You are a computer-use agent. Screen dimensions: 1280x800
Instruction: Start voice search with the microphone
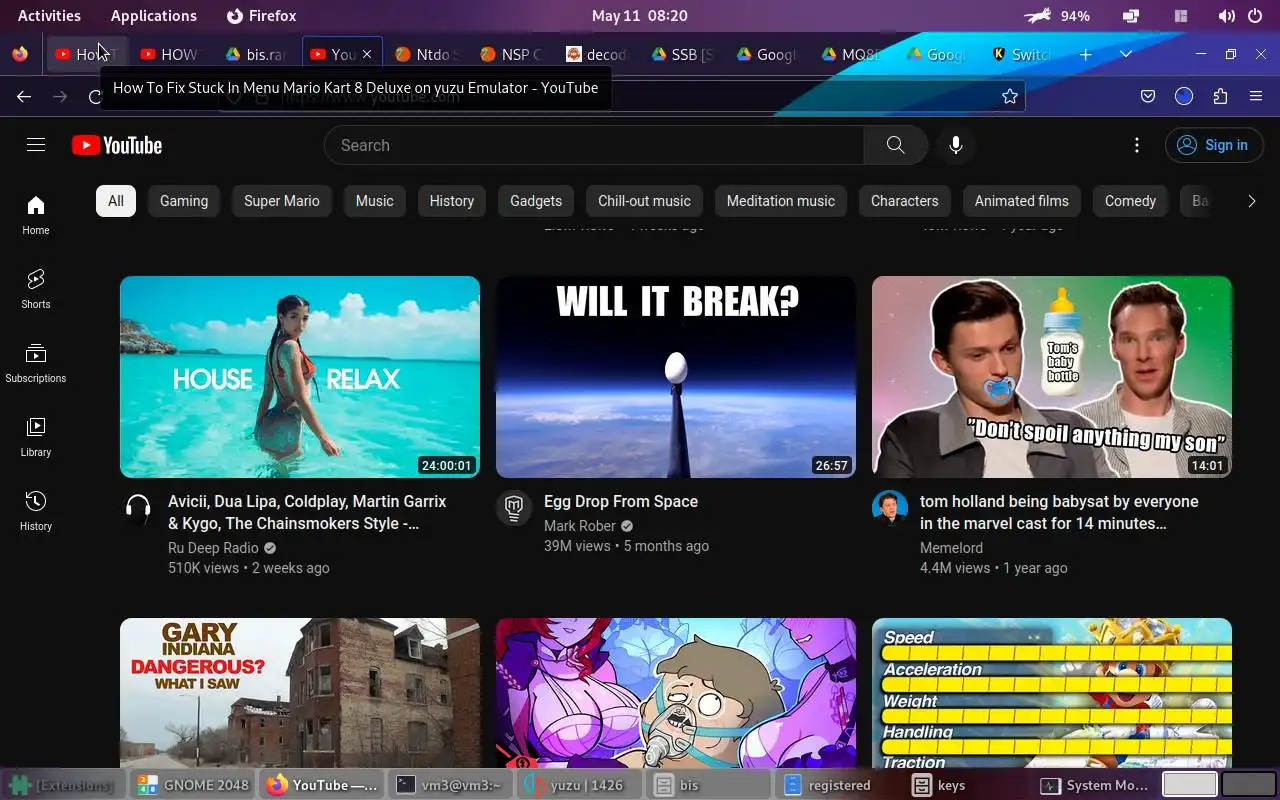pyautogui.click(x=956, y=145)
